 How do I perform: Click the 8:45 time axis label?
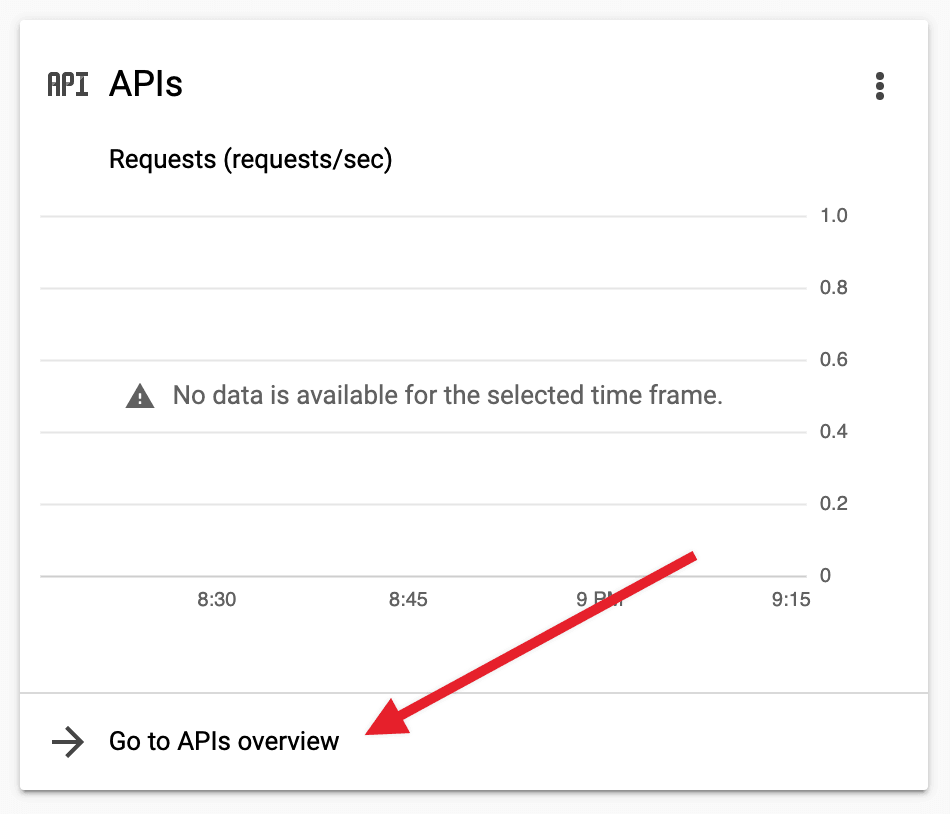pyautogui.click(x=408, y=600)
